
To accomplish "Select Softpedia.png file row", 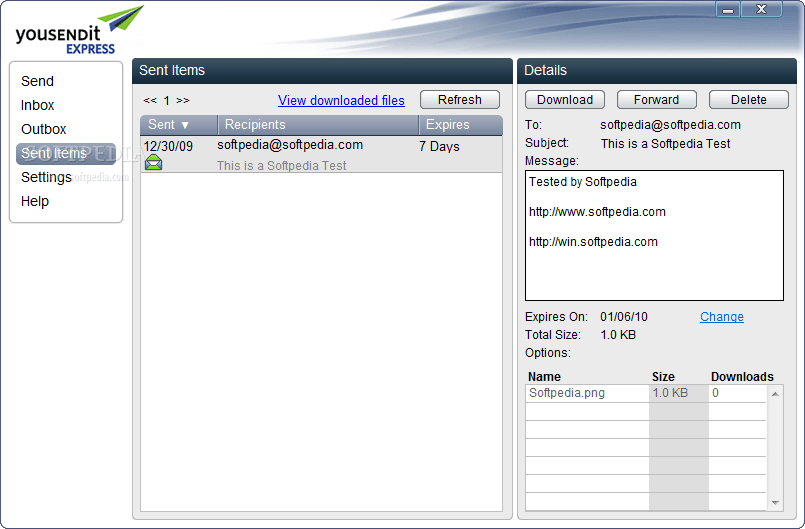I will click(646, 393).
